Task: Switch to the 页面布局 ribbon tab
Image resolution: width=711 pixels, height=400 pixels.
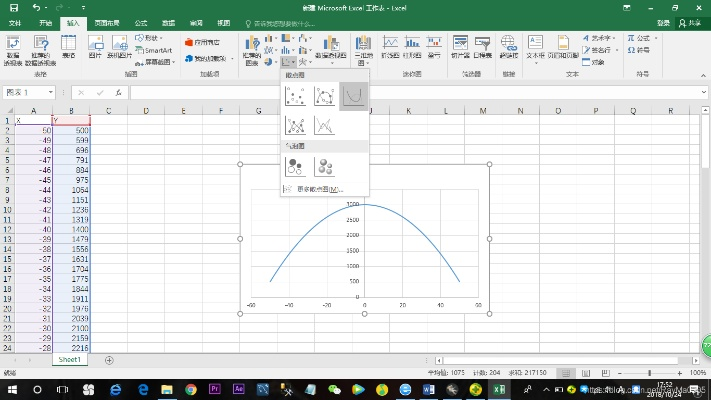Action: (x=107, y=22)
